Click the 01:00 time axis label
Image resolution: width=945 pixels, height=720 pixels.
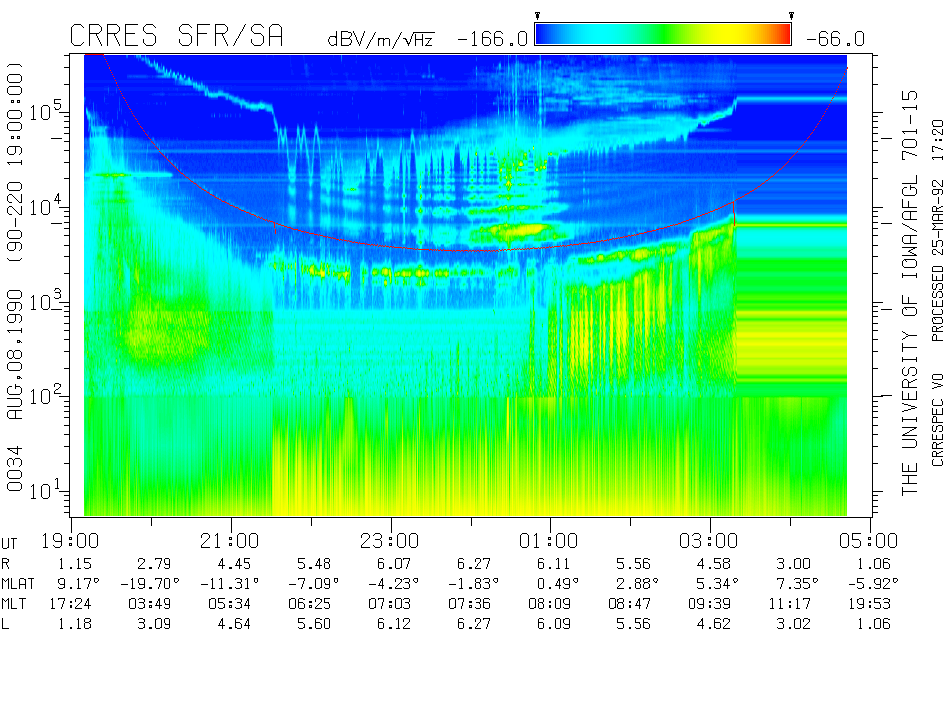coord(550,541)
